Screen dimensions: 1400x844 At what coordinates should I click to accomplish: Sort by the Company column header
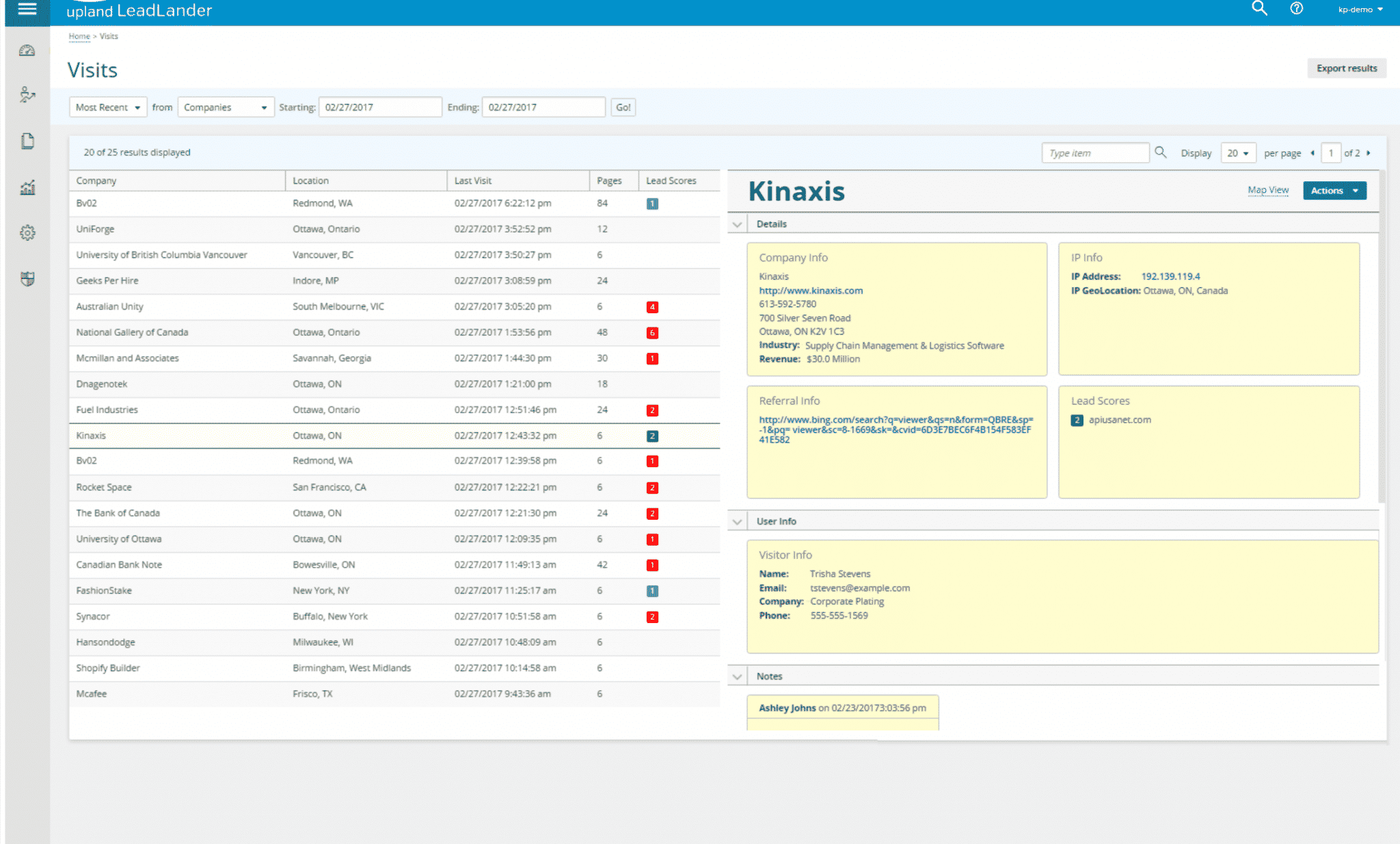(x=177, y=181)
